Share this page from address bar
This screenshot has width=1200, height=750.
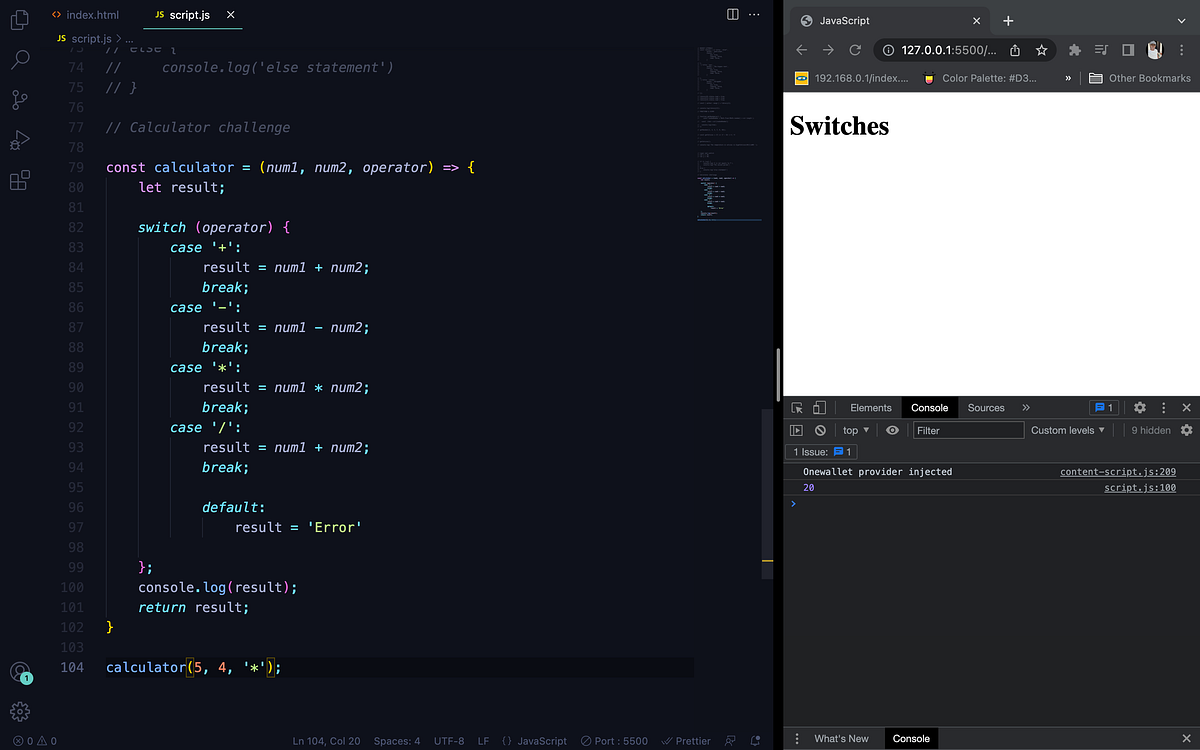1015,50
